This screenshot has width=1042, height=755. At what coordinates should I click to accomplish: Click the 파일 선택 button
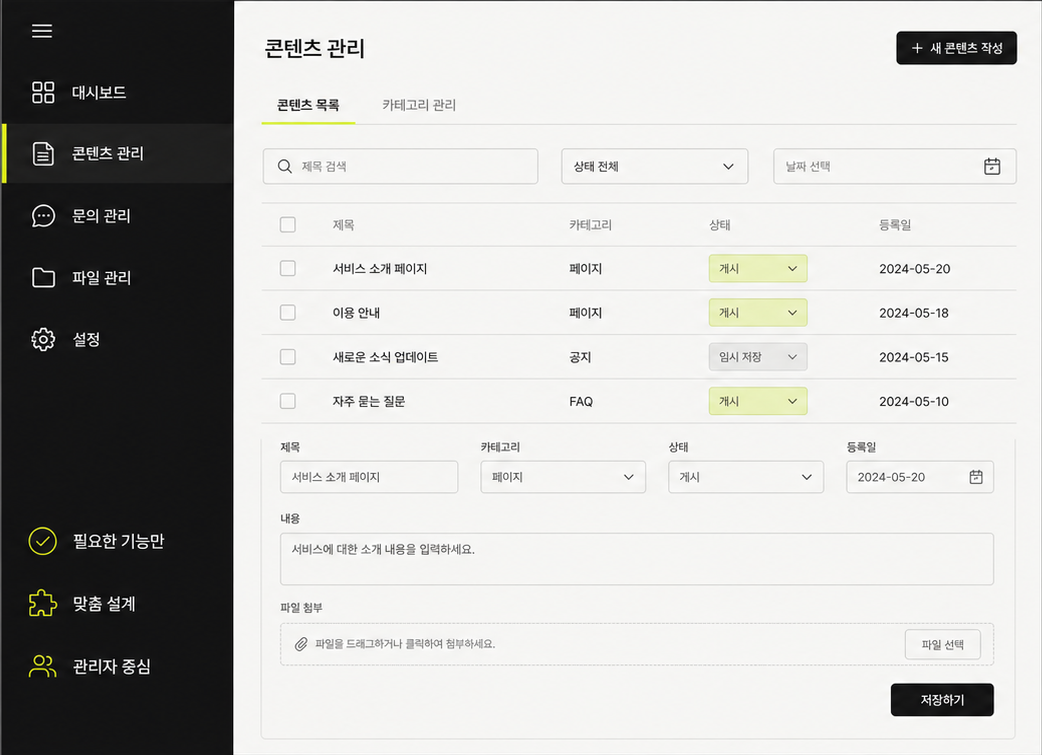coord(943,645)
